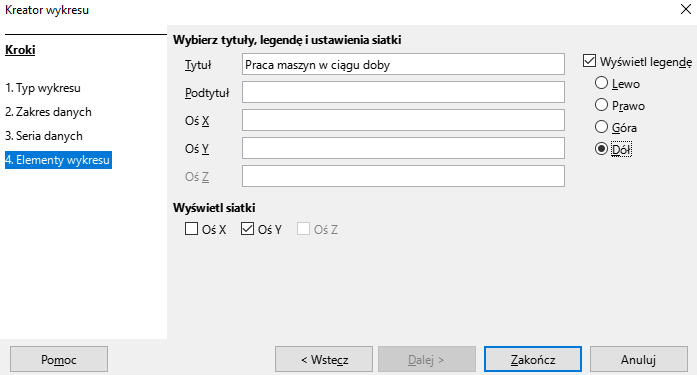697x375 pixels.
Task: Open help with the Pomoc button
Action: (x=59, y=359)
